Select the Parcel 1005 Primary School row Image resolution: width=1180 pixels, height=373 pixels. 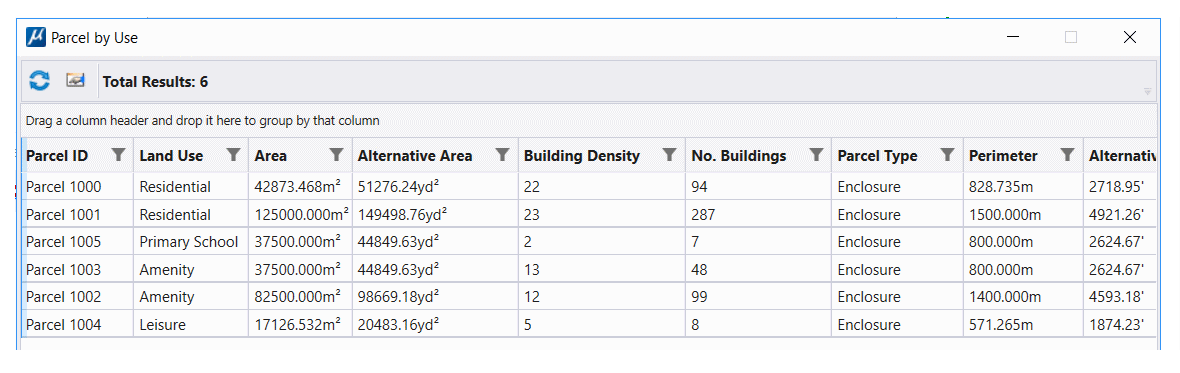point(589,242)
